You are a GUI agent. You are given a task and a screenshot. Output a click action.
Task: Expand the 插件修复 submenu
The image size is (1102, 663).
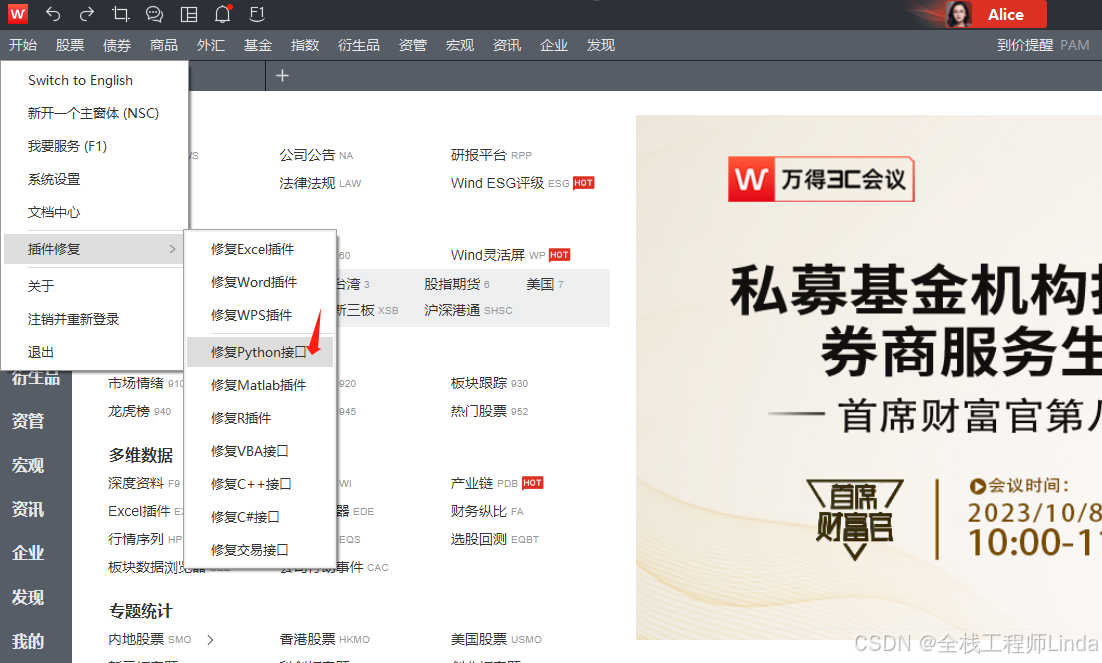(x=94, y=249)
